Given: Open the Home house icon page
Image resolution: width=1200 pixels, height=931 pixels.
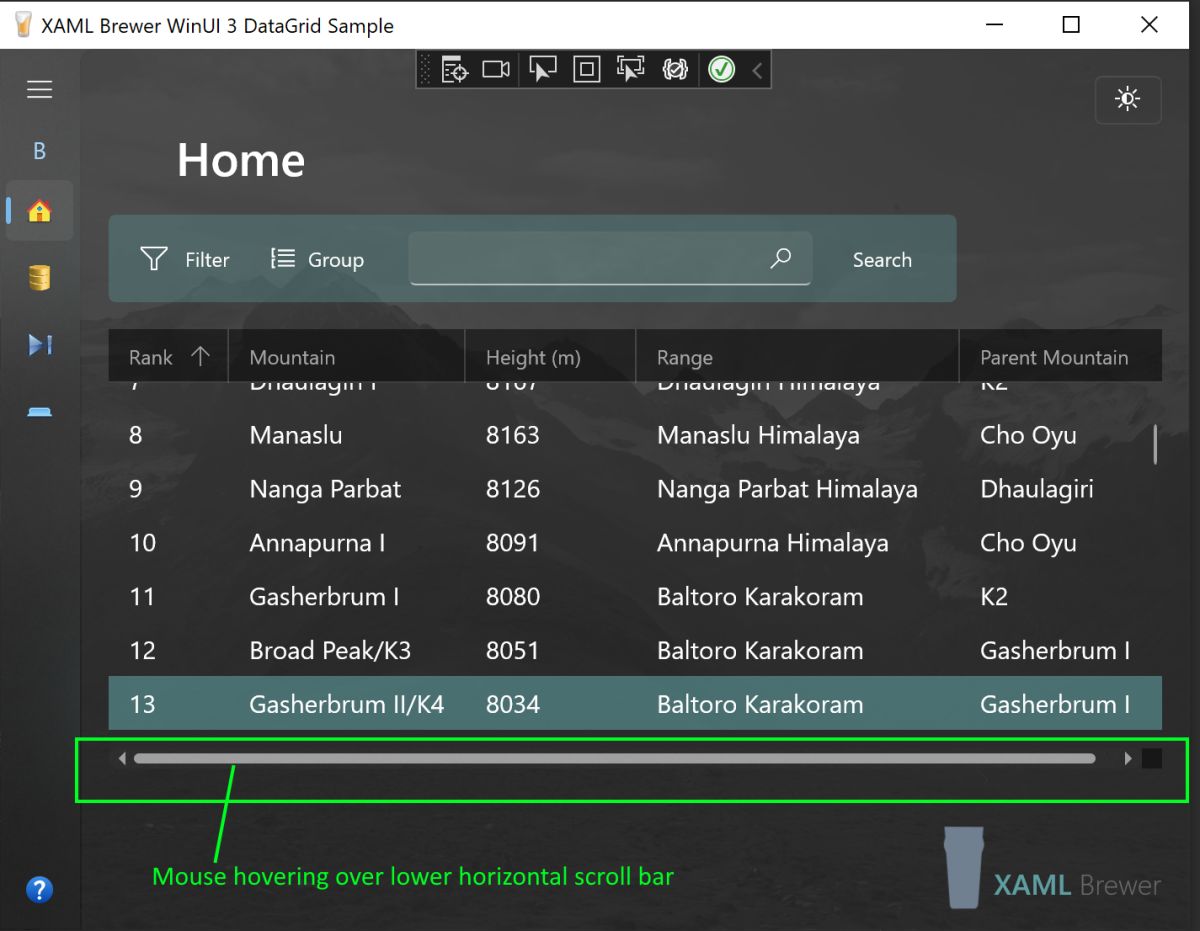Looking at the screenshot, I should pyautogui.click(x=39, y=211).
